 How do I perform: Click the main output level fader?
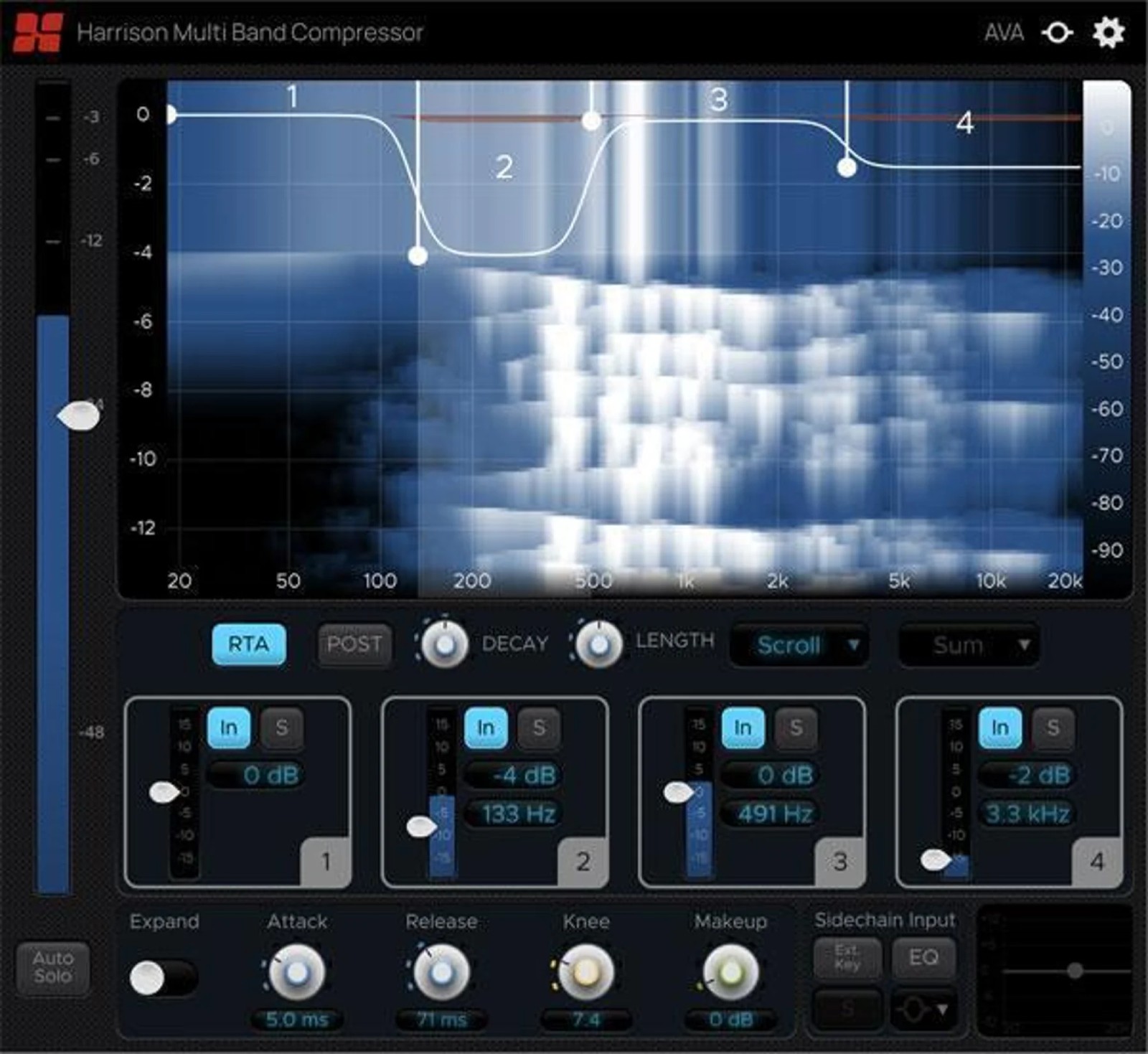(79, 416)
